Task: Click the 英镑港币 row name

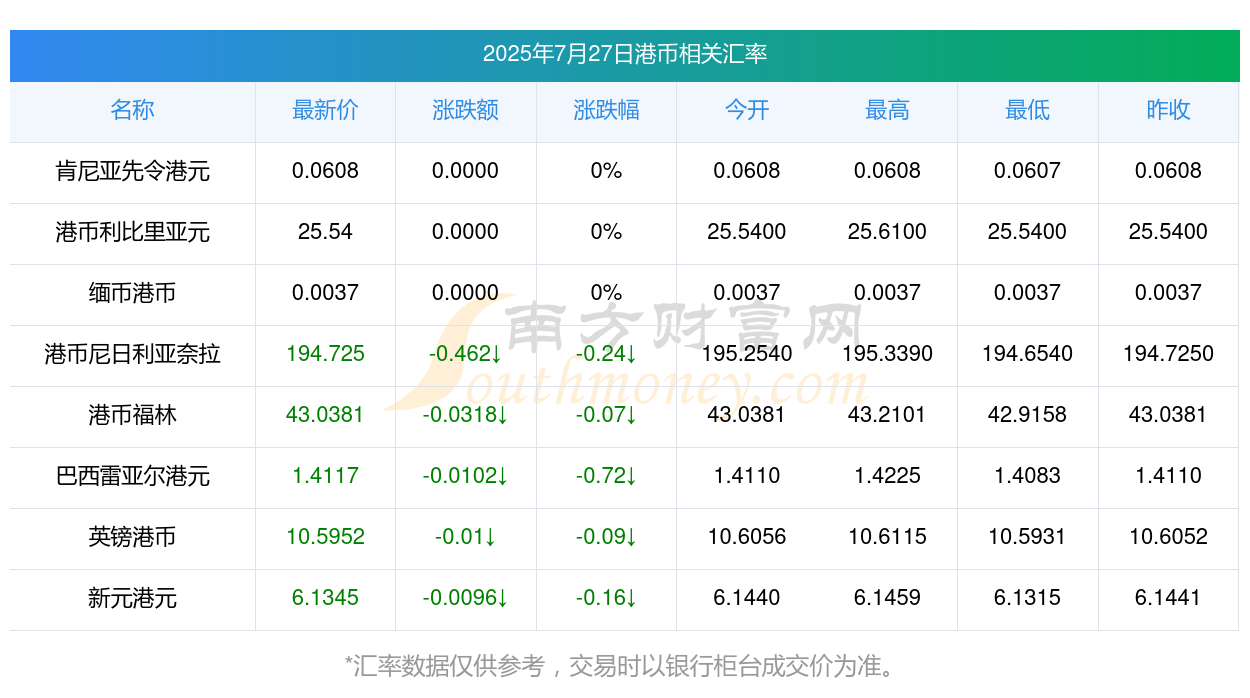Action: (132, 537)
